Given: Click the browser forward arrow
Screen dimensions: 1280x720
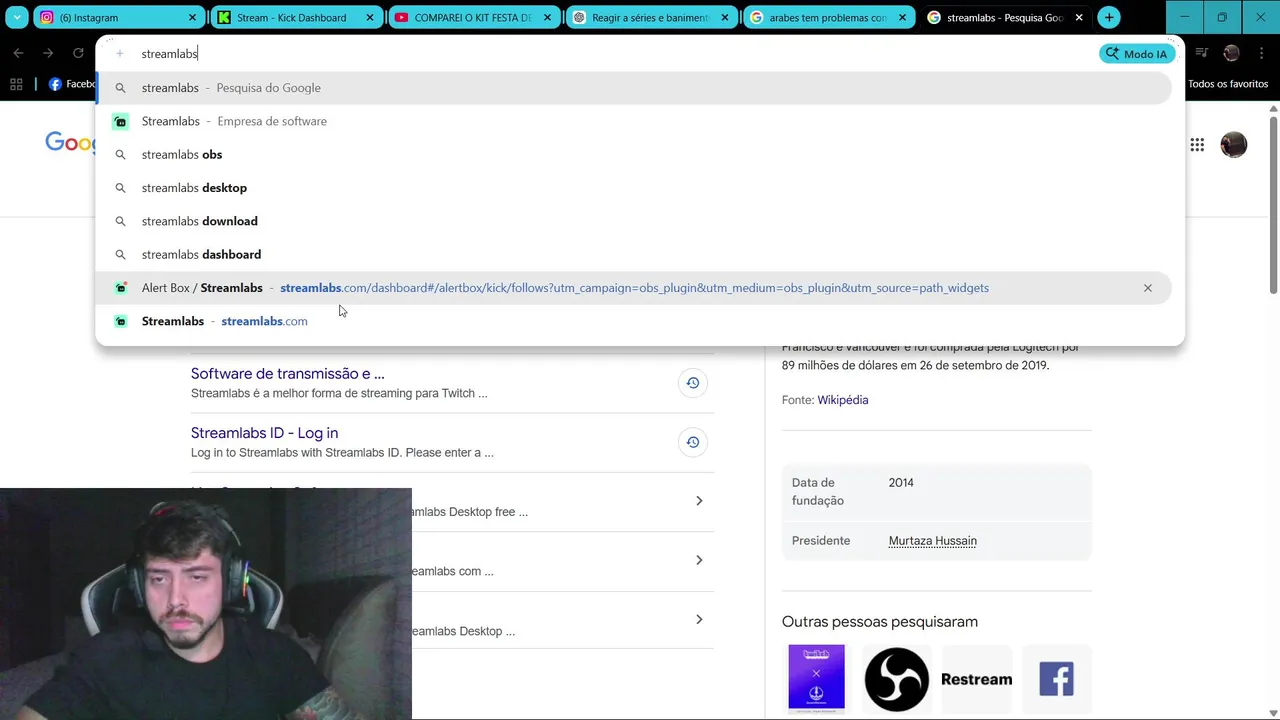Looking at the screenshot, I should (x=48, y=53).
